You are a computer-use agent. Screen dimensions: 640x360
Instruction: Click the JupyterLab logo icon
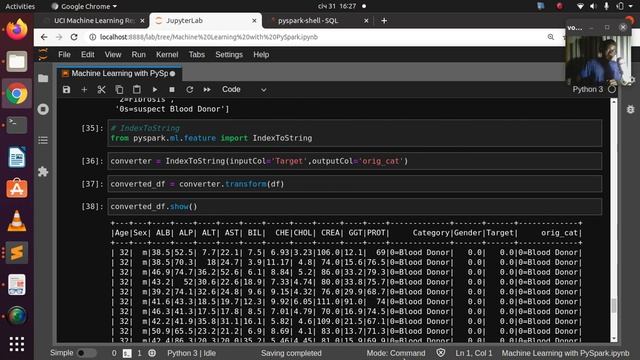coord(43,54)
